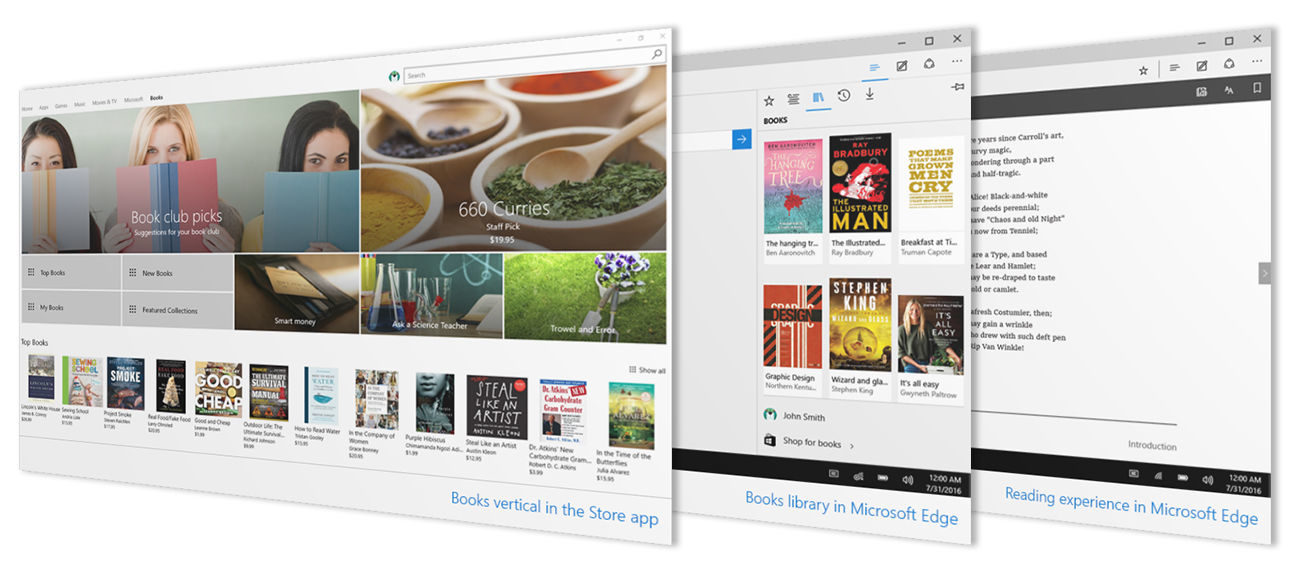Open The Illustrated Man book in library
This screenshot has height=572, width=1304.
tap(860, 199)
